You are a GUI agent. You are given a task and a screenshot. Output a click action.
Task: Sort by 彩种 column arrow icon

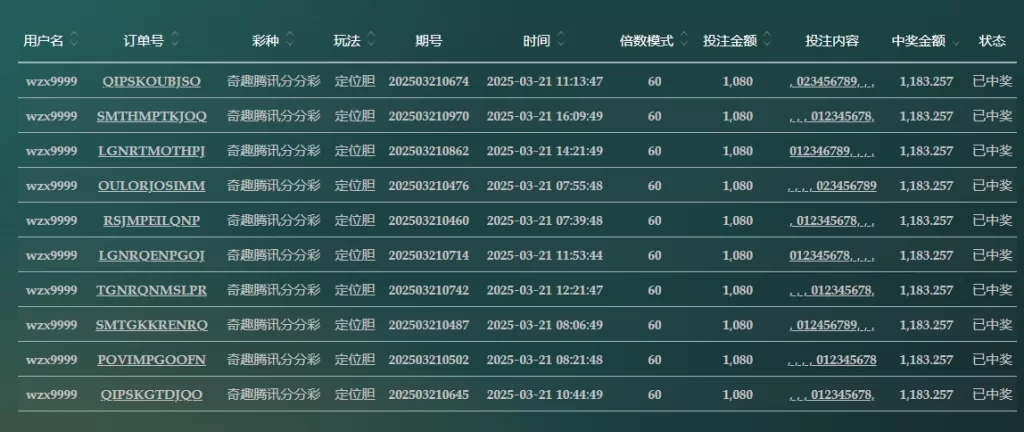[x=290, y=40]
